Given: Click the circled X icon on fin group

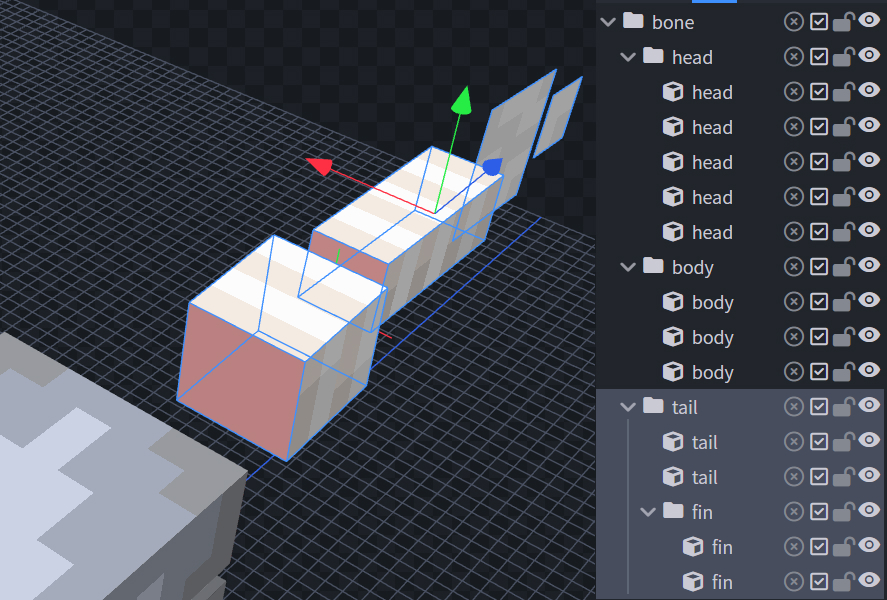Looking at the screenshot, I should pyautogui.click(x=794, y=512).
